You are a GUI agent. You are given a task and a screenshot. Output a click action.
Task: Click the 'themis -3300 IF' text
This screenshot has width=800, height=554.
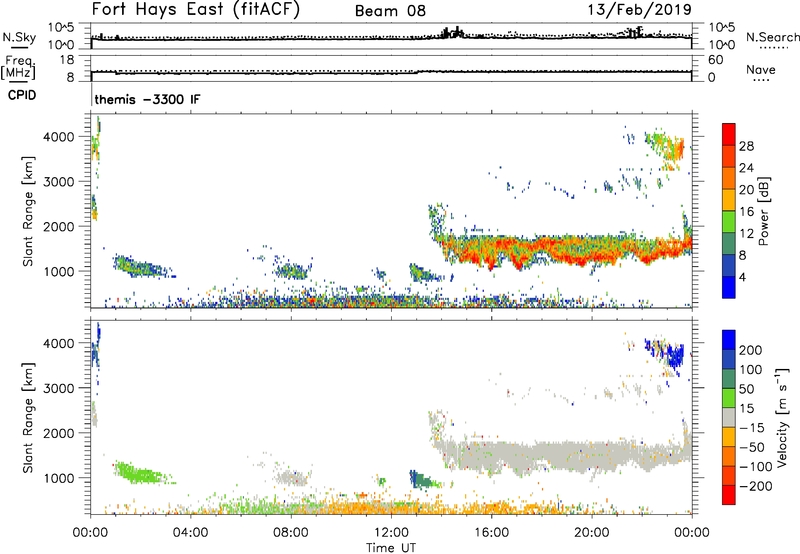[x=147, y=99]
